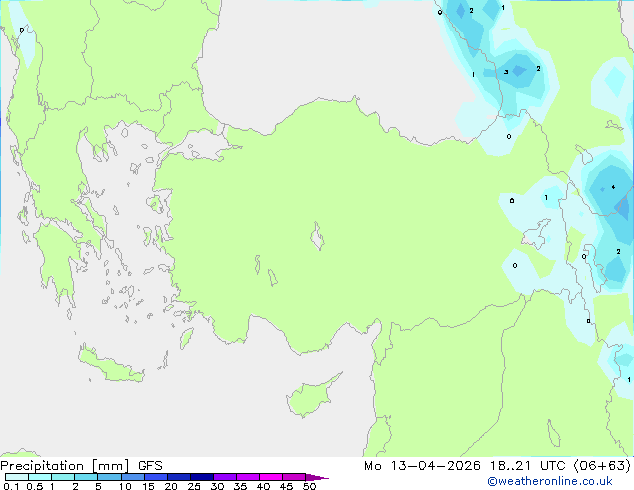
Task: Click the island of Crete on the map
Action: 111,365
